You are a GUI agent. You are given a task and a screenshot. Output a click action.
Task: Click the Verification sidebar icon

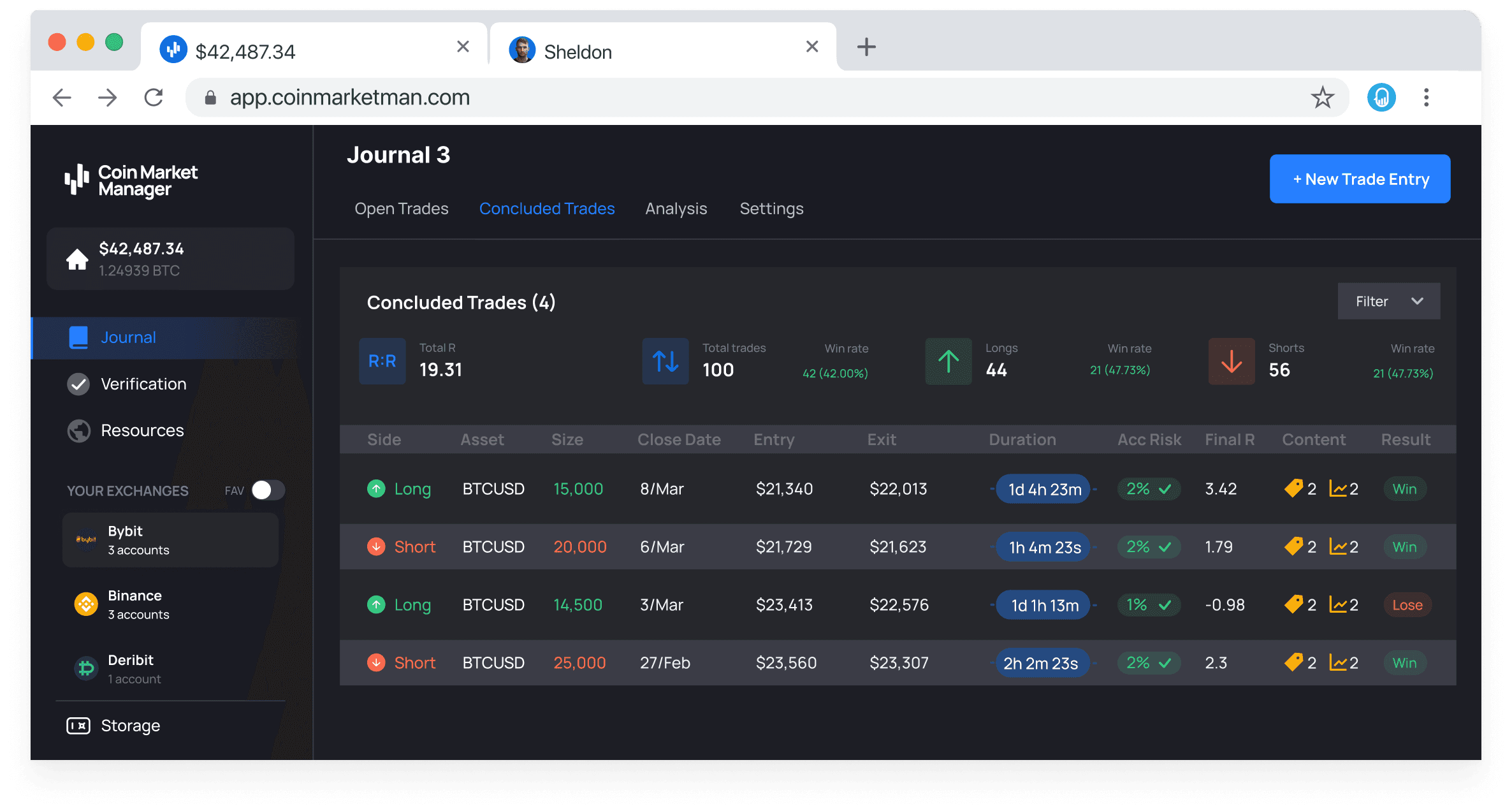[x=79, y=385]
